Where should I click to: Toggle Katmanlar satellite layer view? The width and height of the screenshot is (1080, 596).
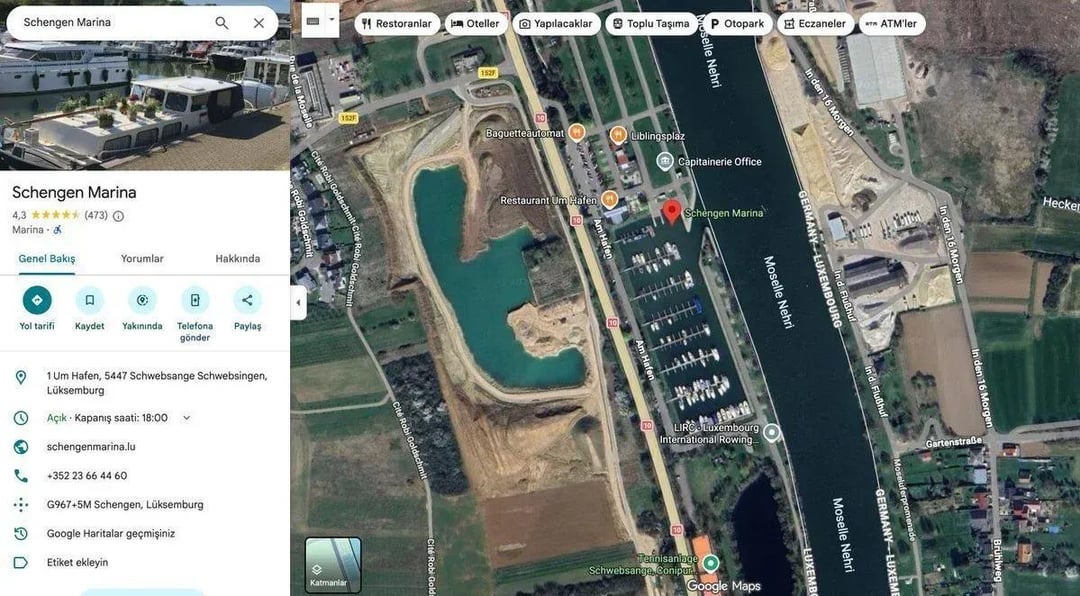coord(333,565)
